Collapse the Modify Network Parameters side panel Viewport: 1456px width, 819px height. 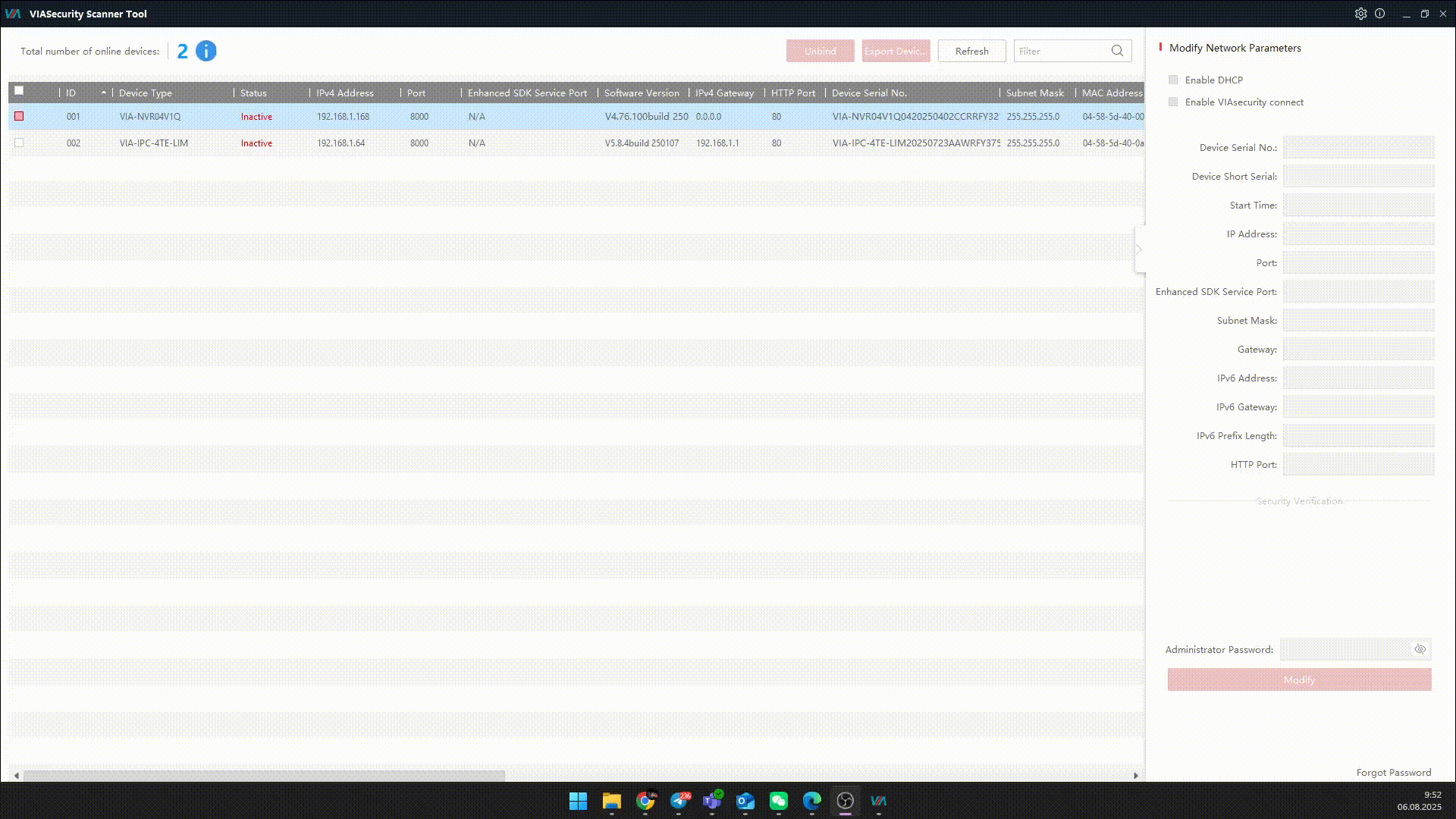(x=1139, y=249)
